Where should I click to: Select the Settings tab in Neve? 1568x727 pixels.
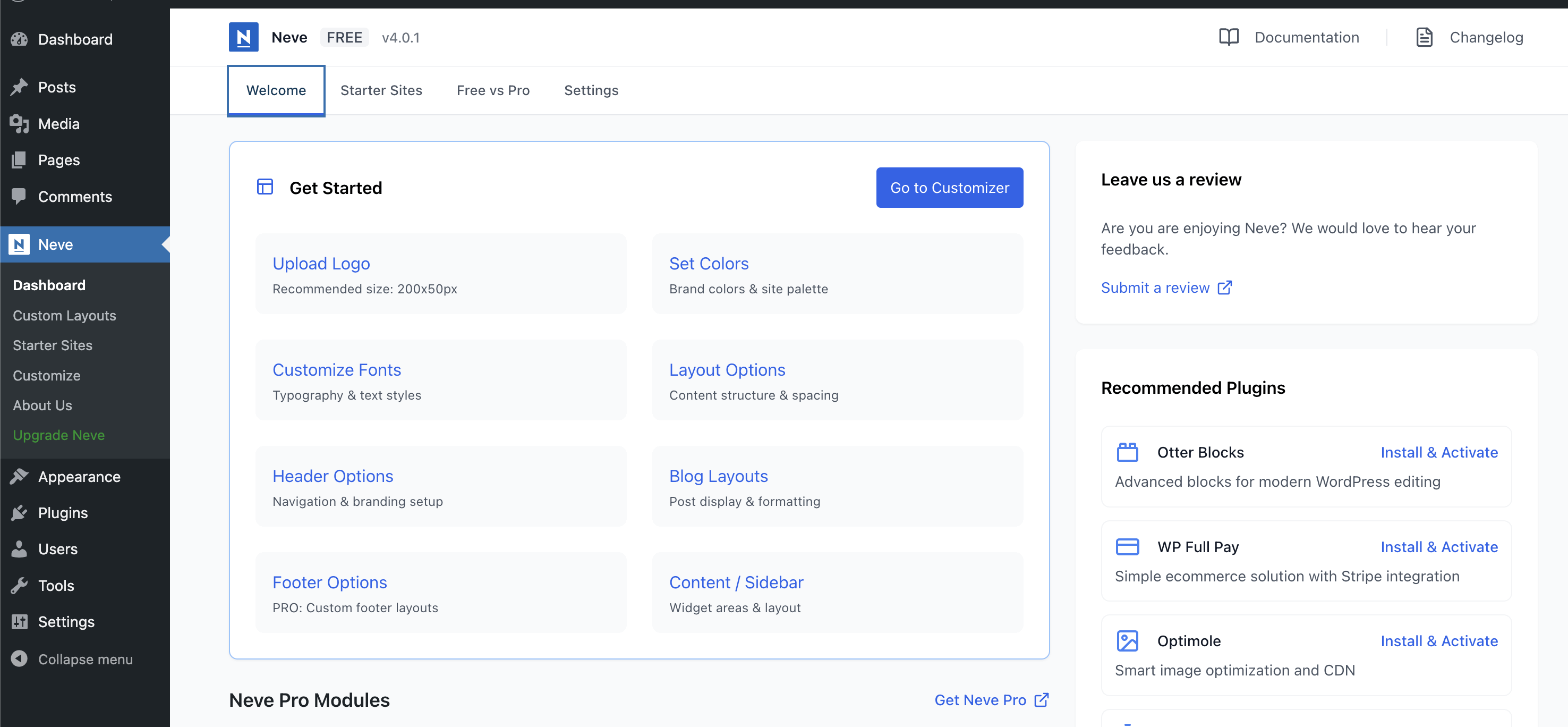click(x=591, y=90)
